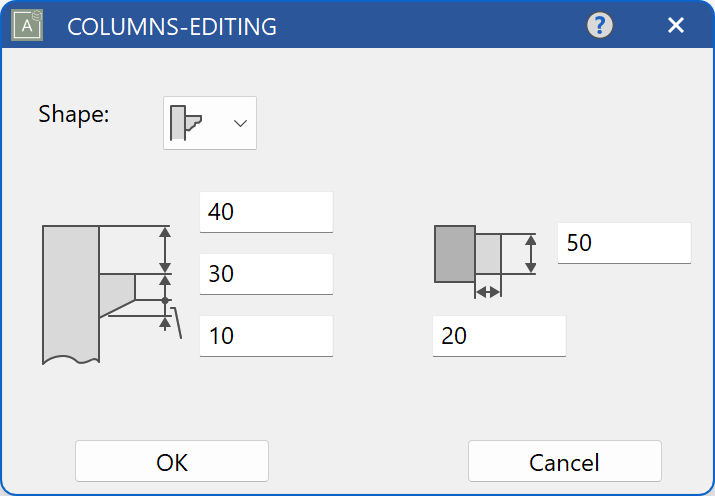The height and width of the screenshot is (496, 715).
Task: Select the input field with value 30
Action: click(266, 274)
